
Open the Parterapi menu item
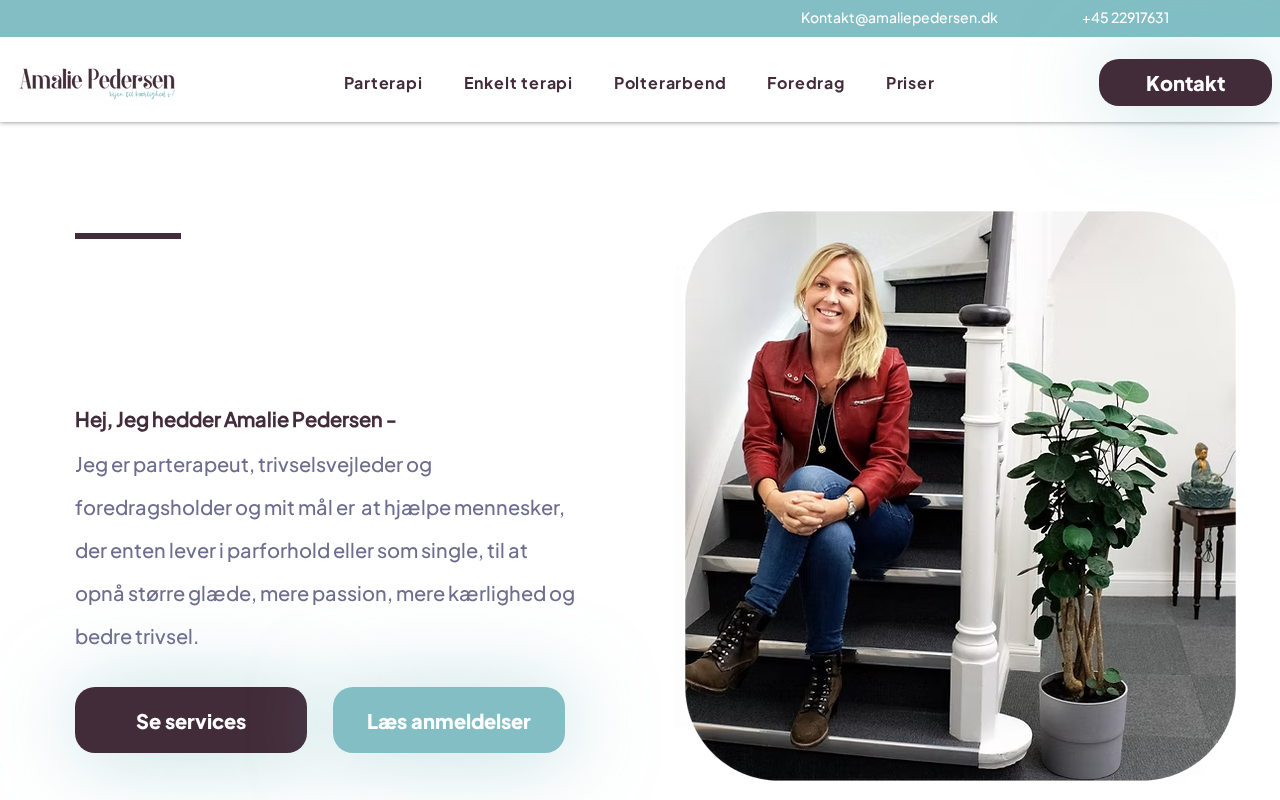[x=383, y=83]
